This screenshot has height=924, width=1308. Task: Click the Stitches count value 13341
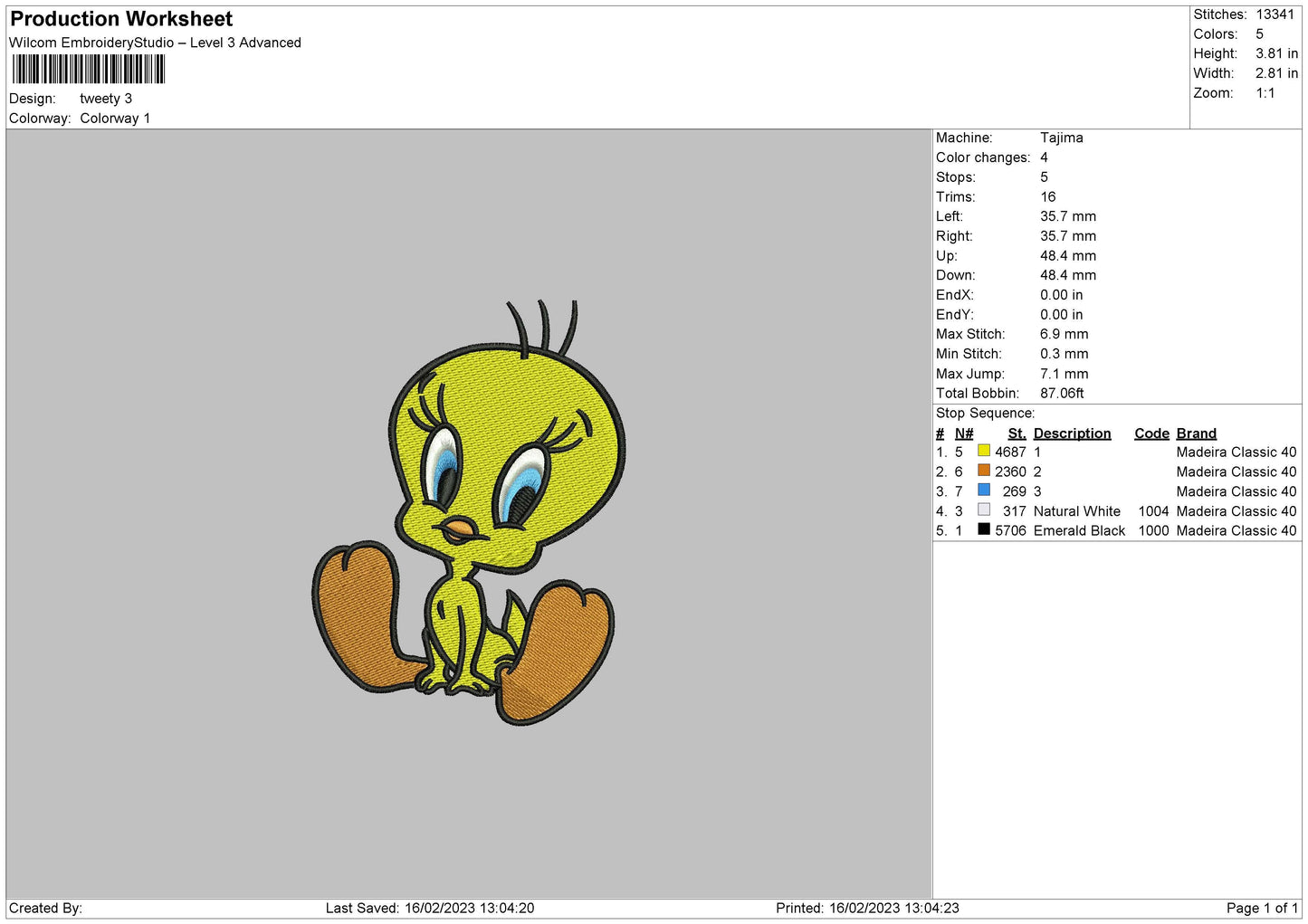click(x=1275, y=14)
